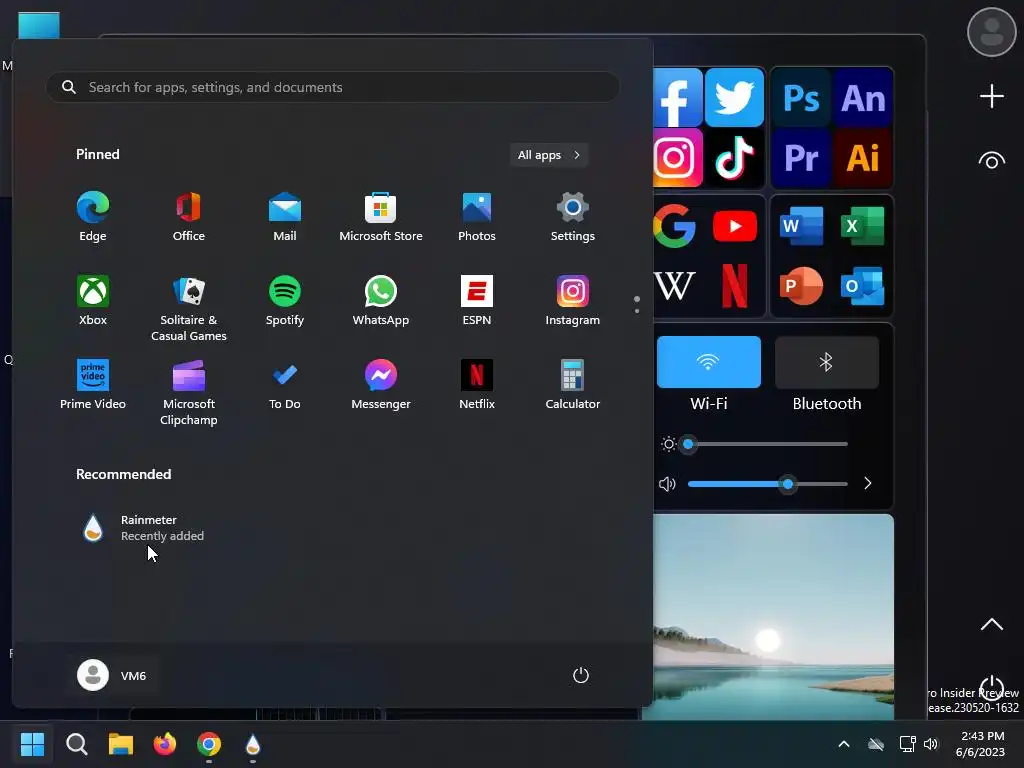Click the upward chevron on right sidebar
Viewport: 1024px width, 768px height.
(991, 624)
